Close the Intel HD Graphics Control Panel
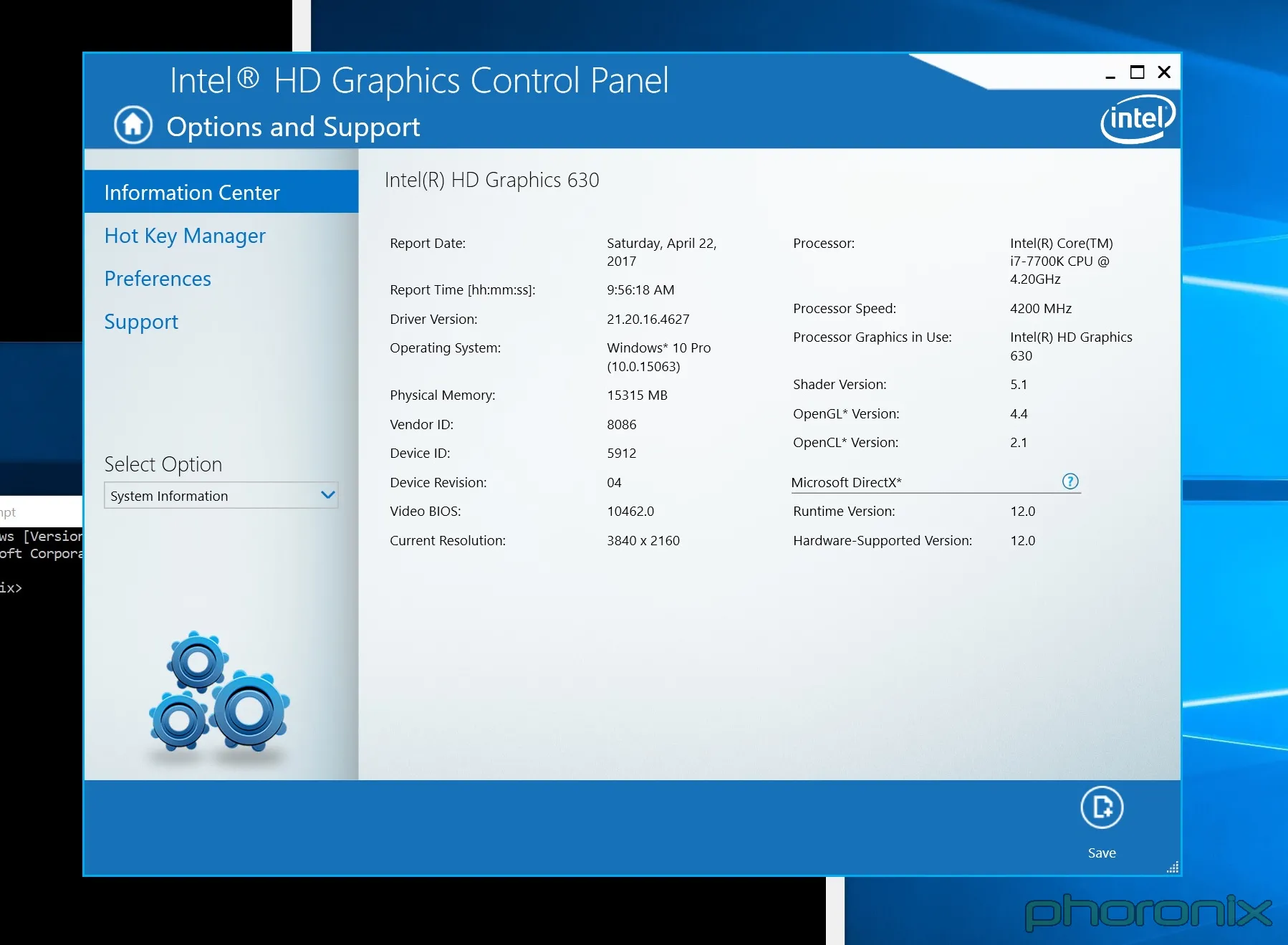The image size is (1288, 945). coord(1164,72)
